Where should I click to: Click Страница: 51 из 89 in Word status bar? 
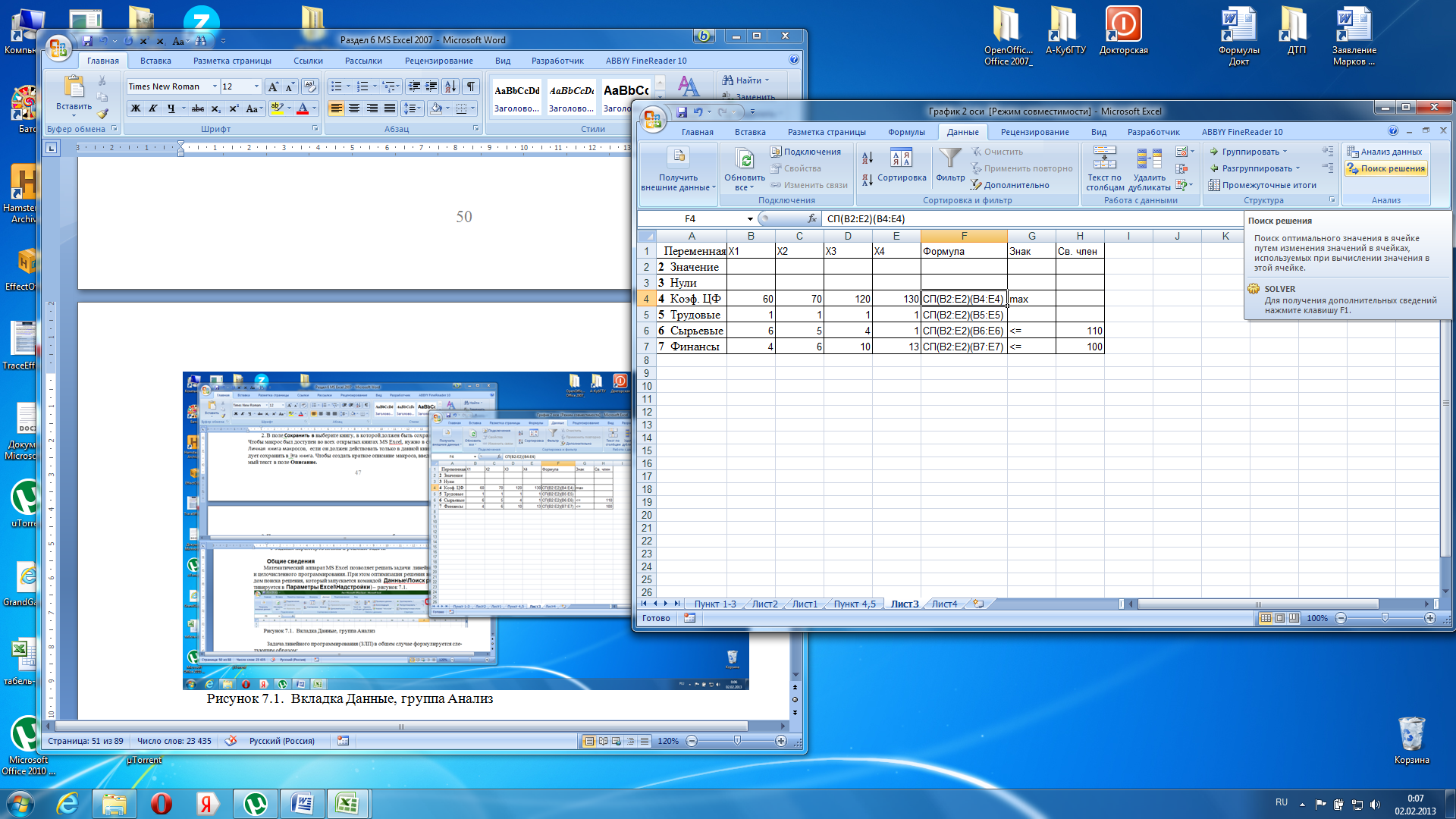click(x=85, y=741)
